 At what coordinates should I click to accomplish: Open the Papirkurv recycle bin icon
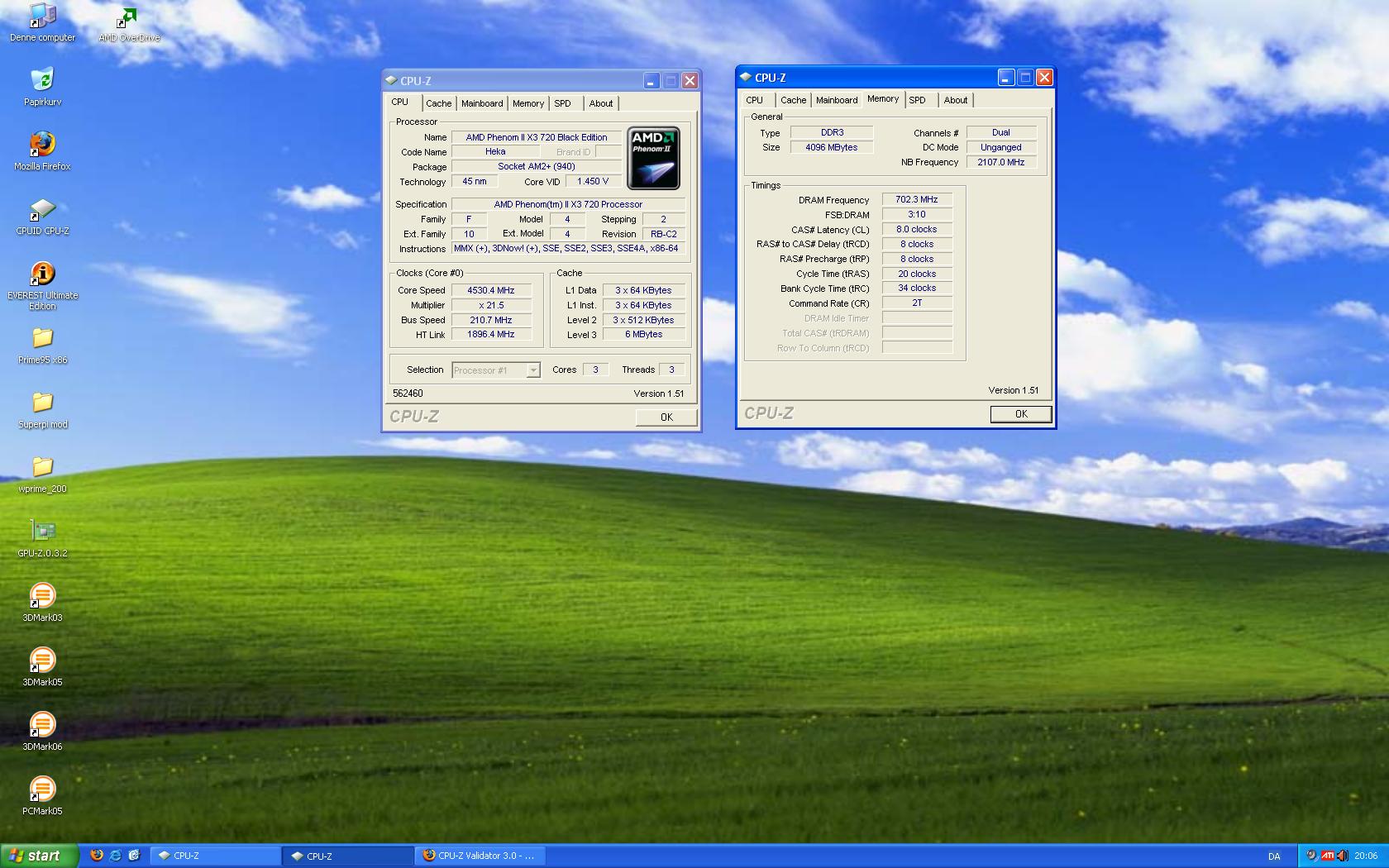click(42, 88)
